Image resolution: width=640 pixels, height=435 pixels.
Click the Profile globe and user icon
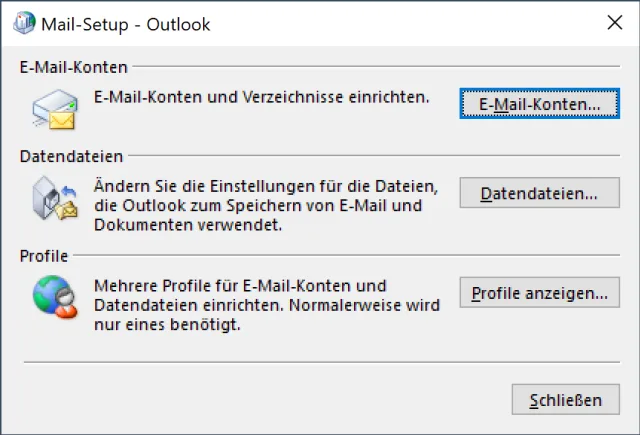coord(53,297)
